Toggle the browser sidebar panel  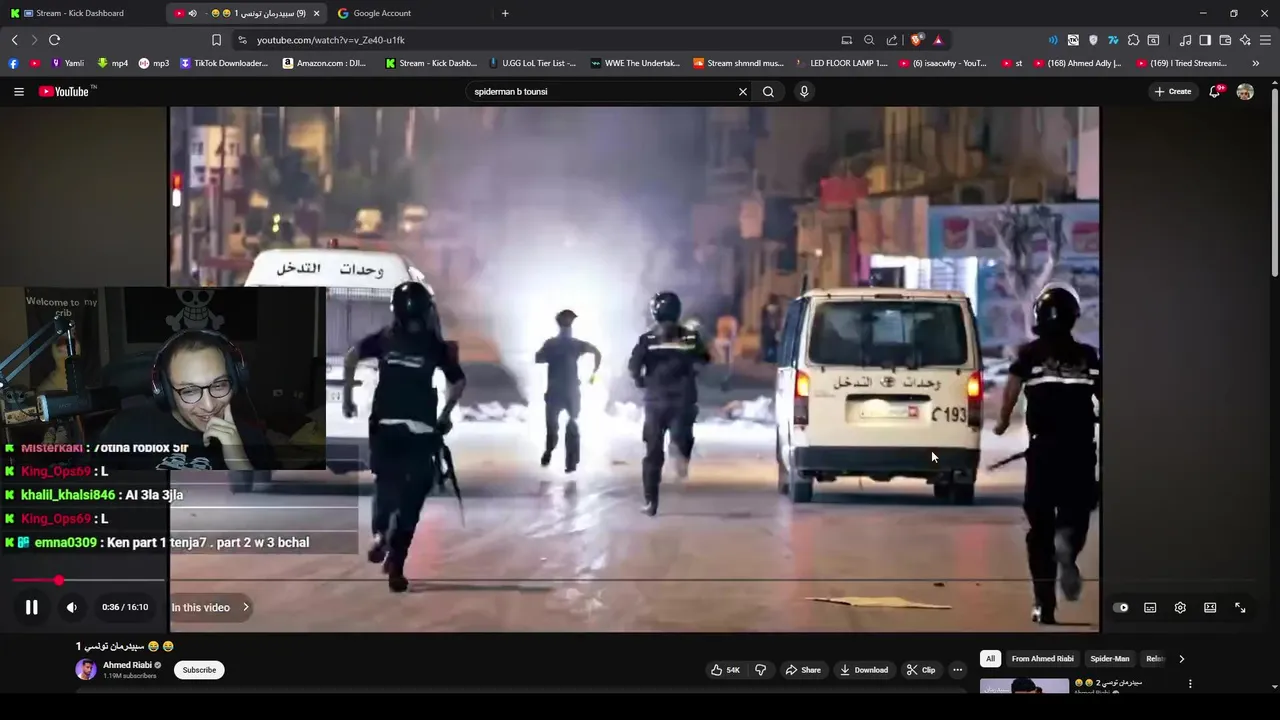tap(1205, 40)
